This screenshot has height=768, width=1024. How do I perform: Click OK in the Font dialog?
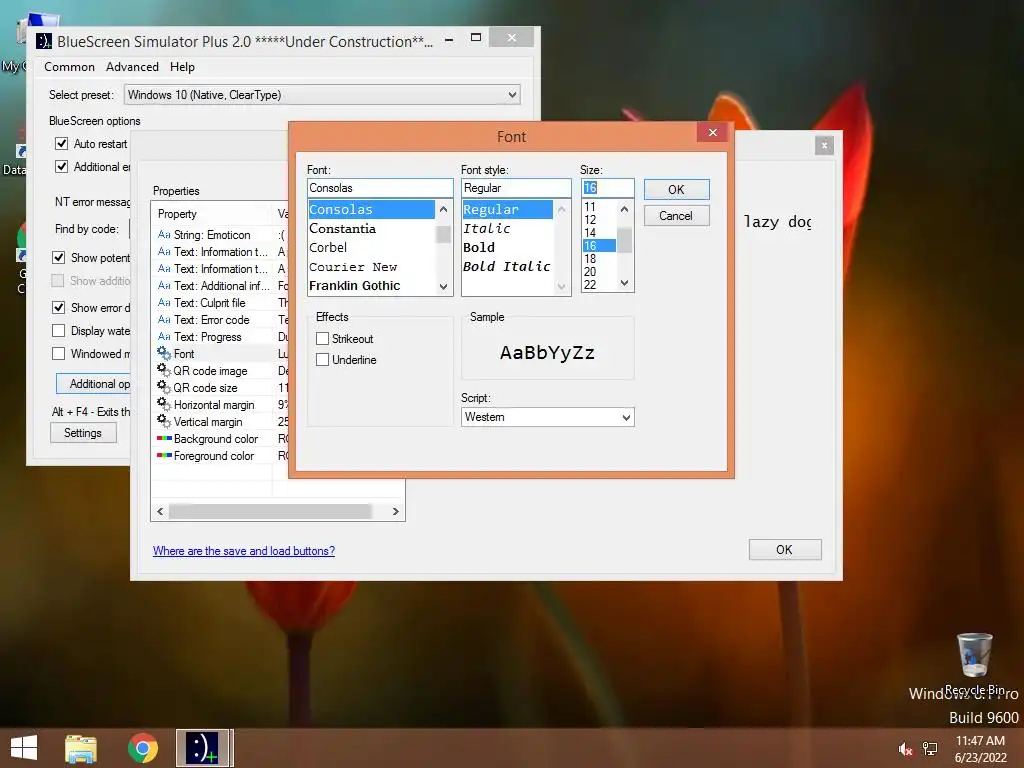pos(676,189)
